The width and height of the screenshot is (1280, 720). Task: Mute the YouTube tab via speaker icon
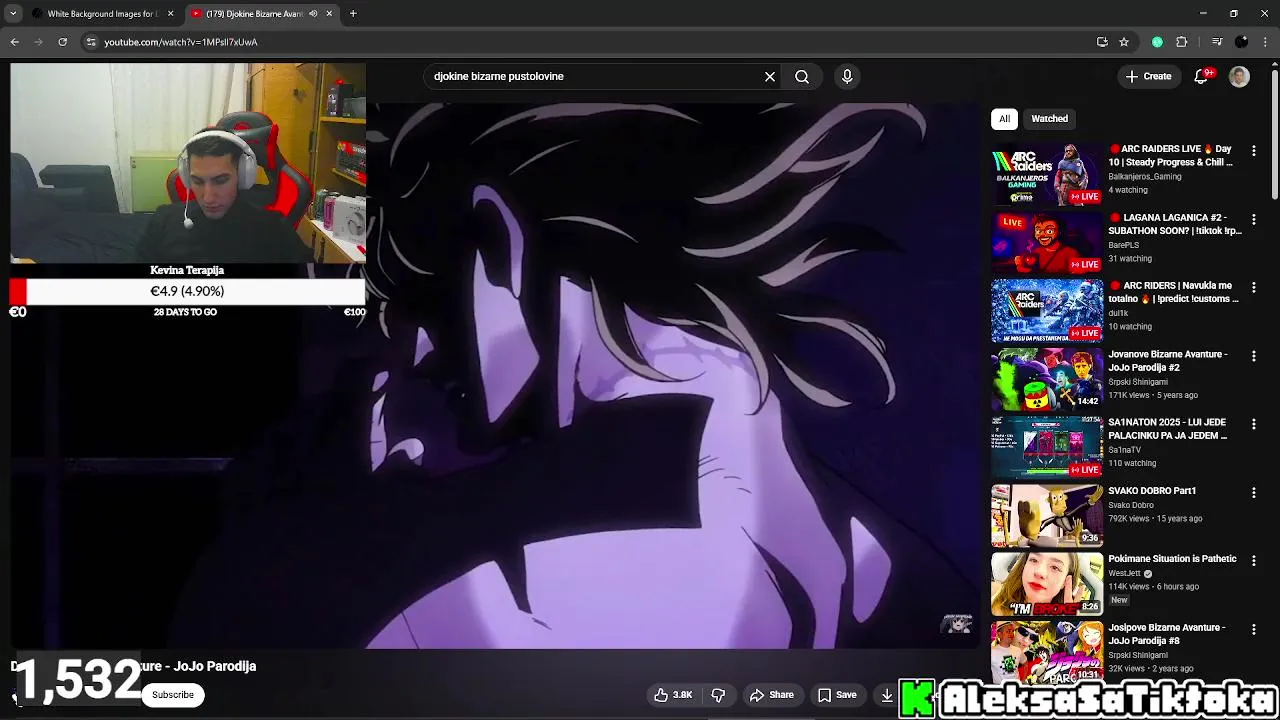[x=313, y=14]
